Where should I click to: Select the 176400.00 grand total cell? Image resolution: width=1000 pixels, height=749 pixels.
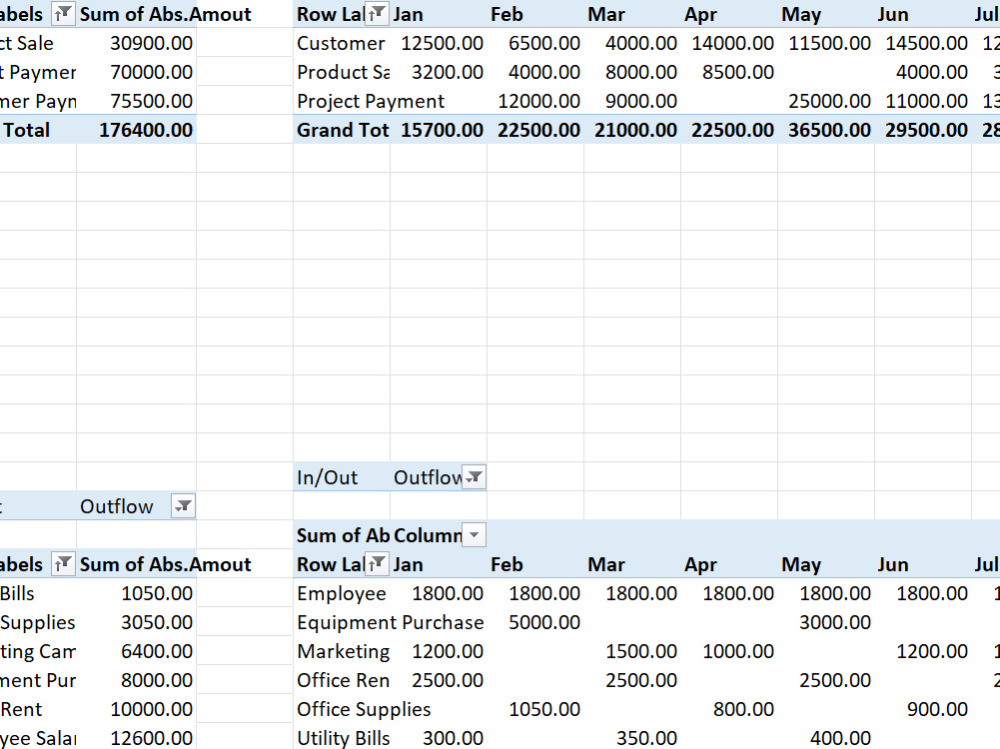(136, 130)
